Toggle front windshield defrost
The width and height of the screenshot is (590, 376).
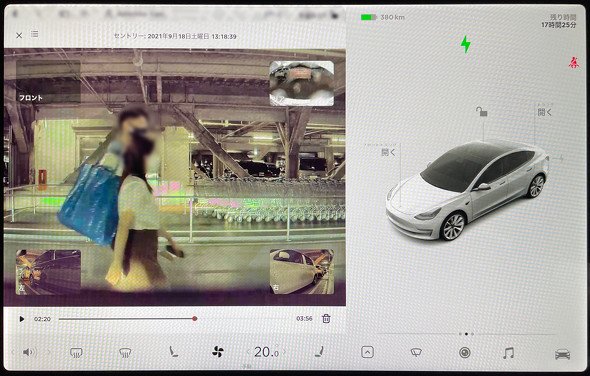tap(76, 353)
